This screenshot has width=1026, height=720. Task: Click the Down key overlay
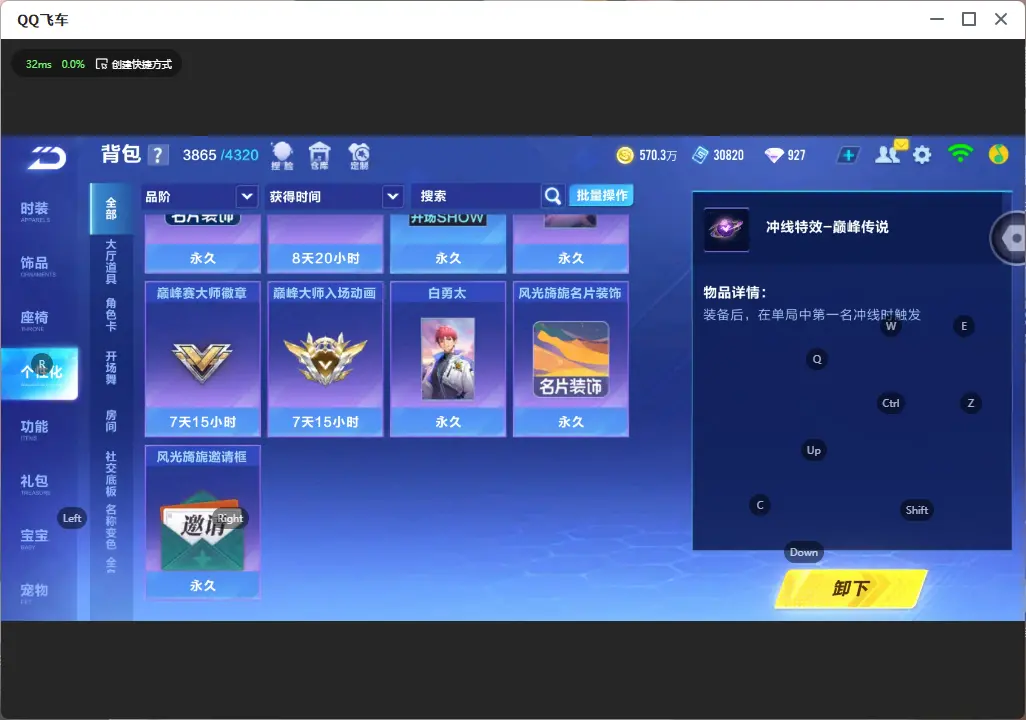click(x=804, y=552)
